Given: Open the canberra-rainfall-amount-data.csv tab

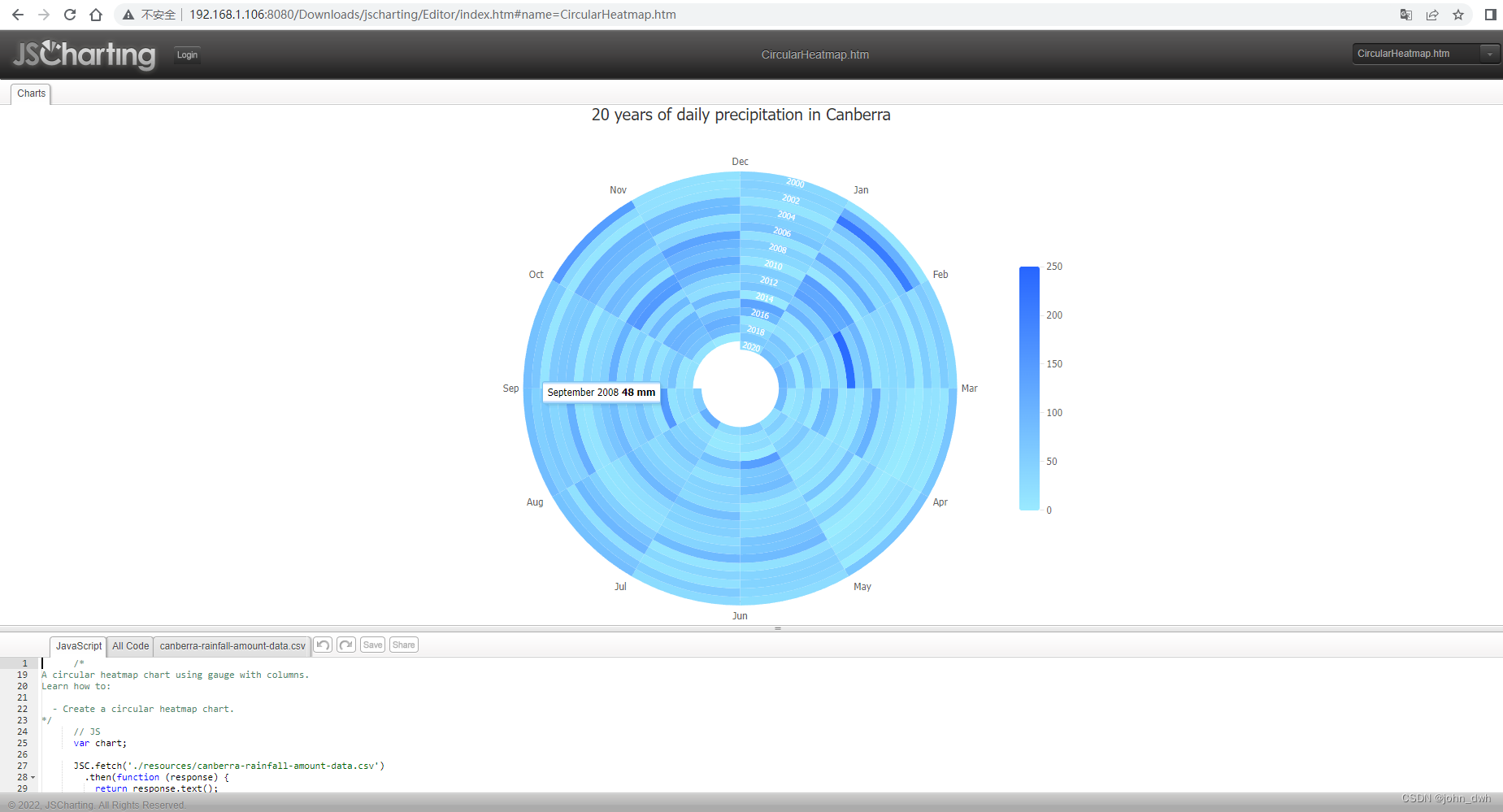Looking at the screenshot, I should (232, 645).
